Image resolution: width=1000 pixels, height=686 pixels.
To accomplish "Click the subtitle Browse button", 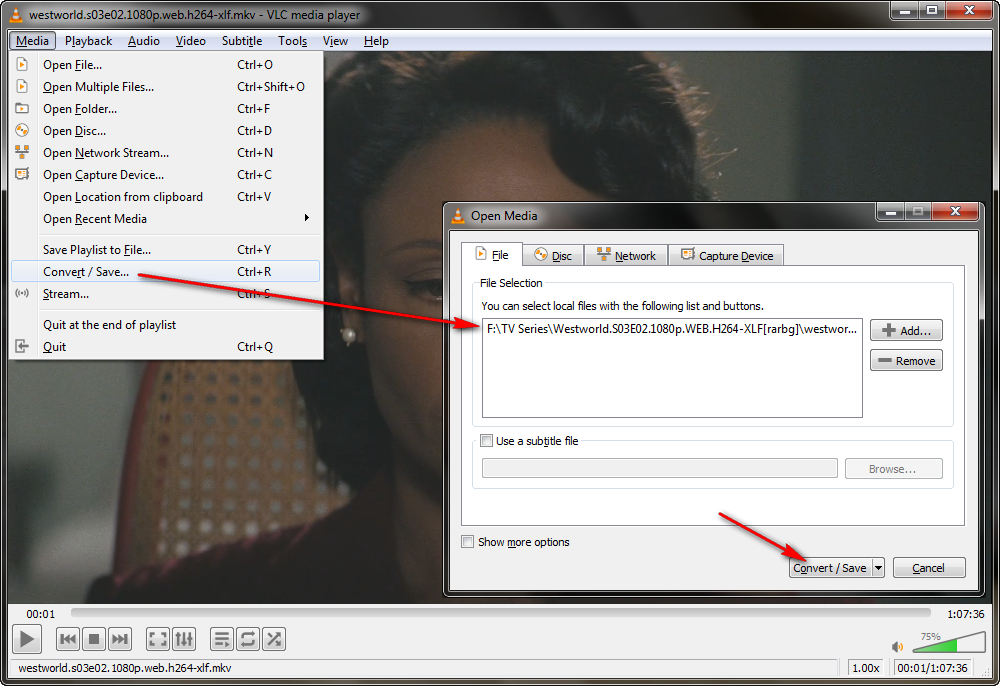I will pyautogui.click(x=893, y=469).
